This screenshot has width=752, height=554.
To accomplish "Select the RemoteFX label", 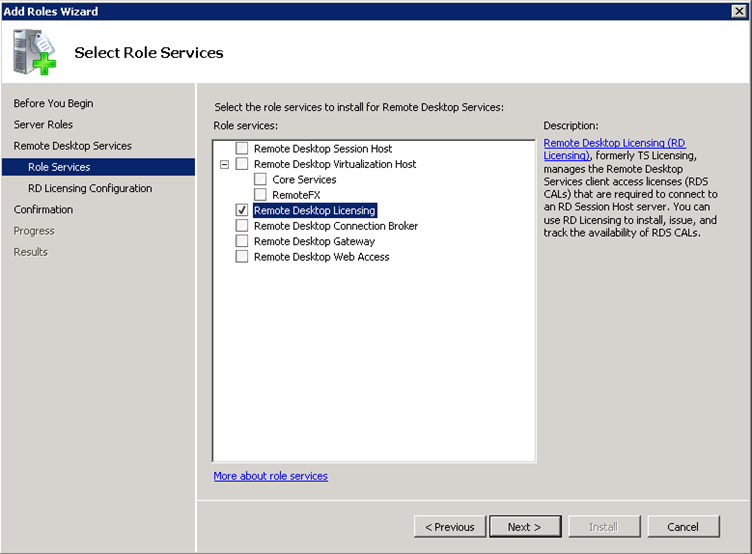I will (296, 195).
